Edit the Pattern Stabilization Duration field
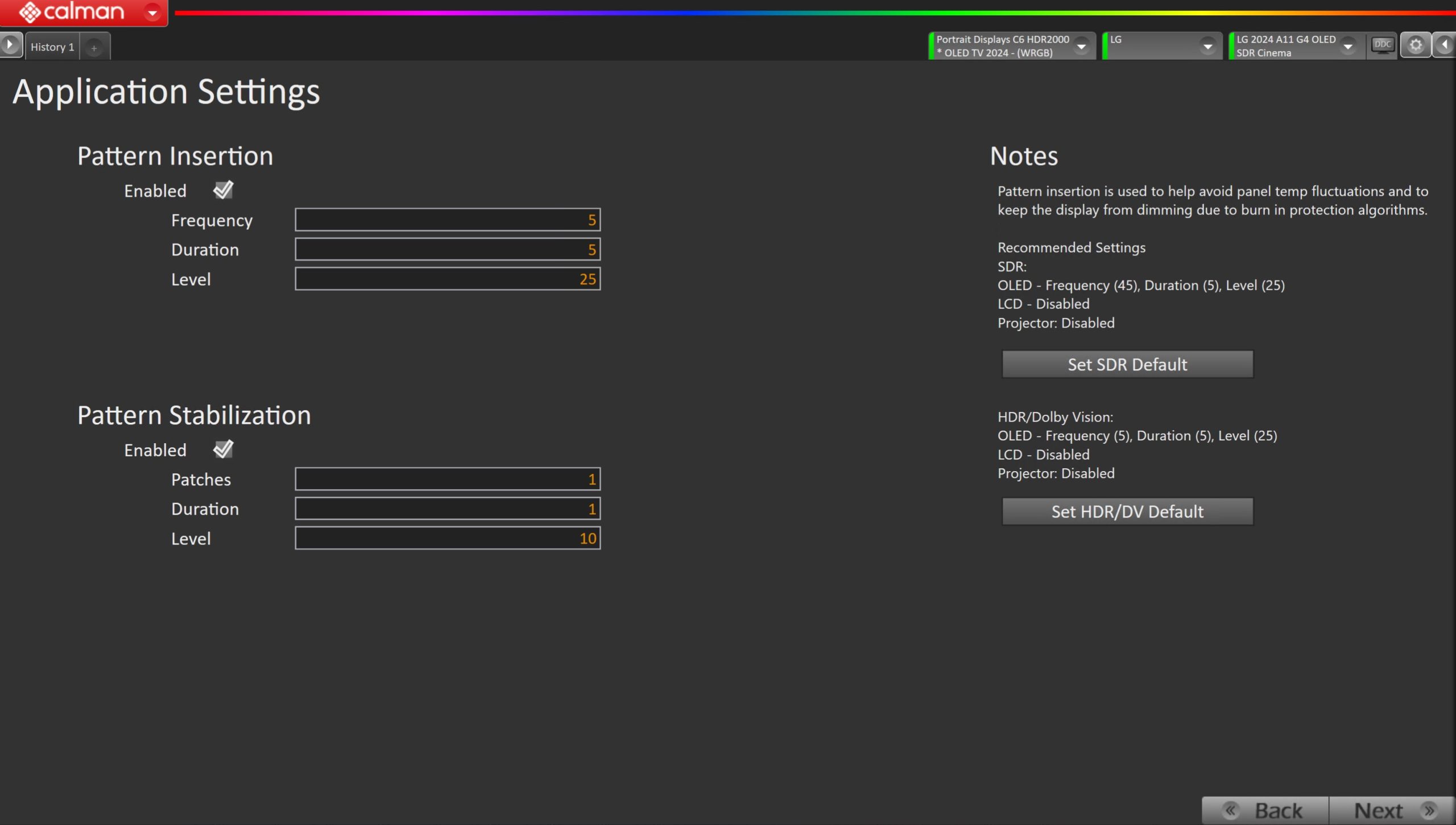The image size is (1456, 825). [x=448, y=509]
